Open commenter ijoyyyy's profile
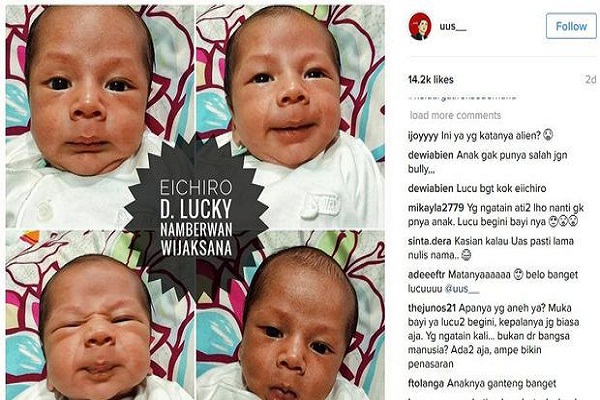The image size is (600, 400). pos(423,136)
